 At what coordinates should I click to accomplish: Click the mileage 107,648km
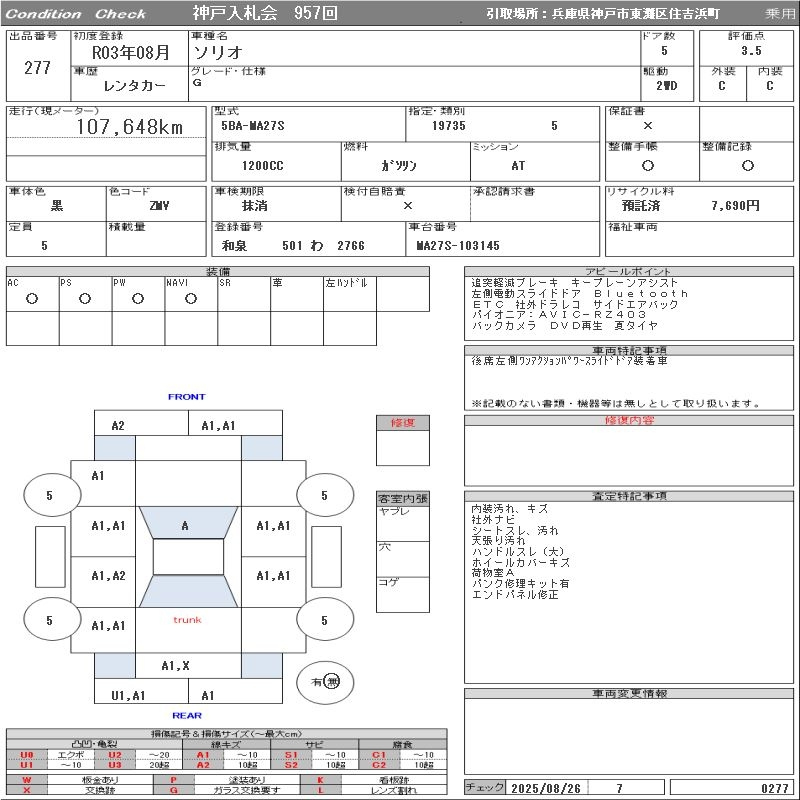coord(130,127)
